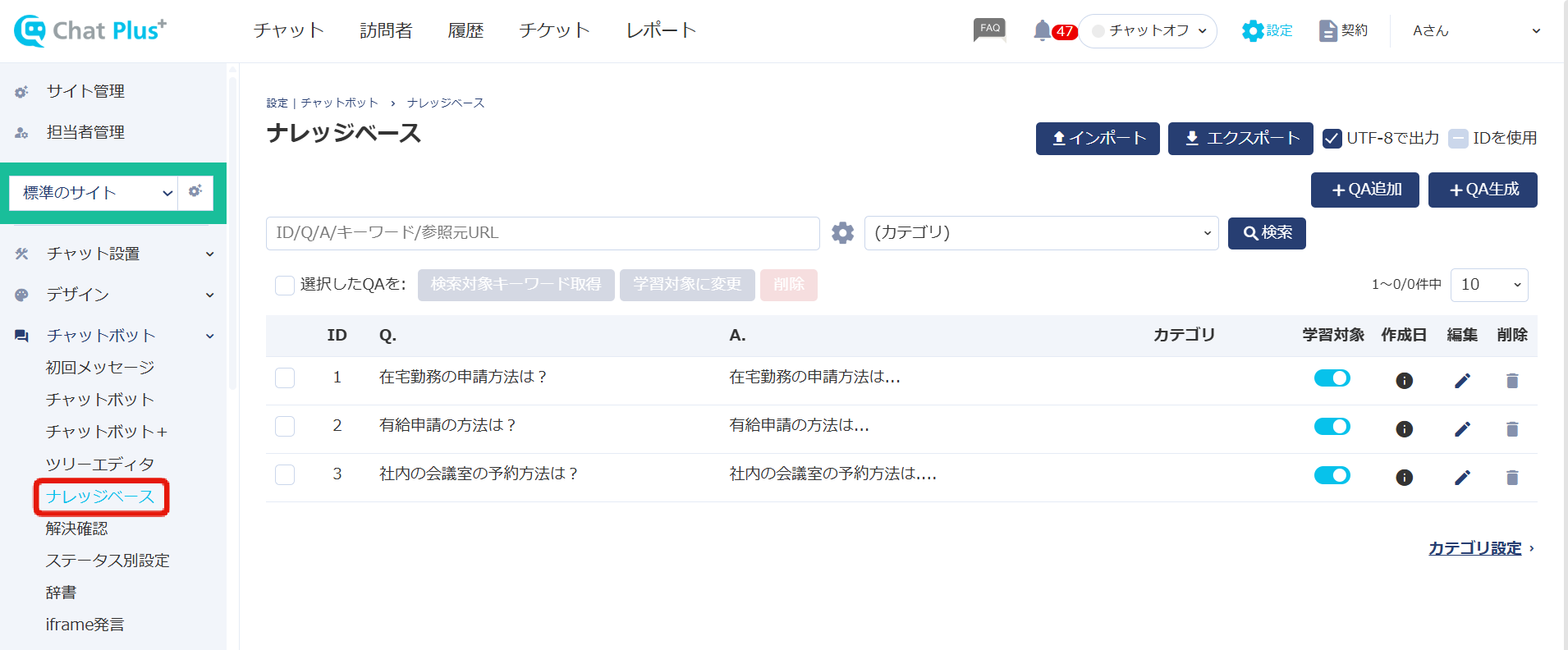1568x650 pixels.
Task: Open settings via the gear 設定 icon
Action: pyautogui.click(x=1267, y=30)
